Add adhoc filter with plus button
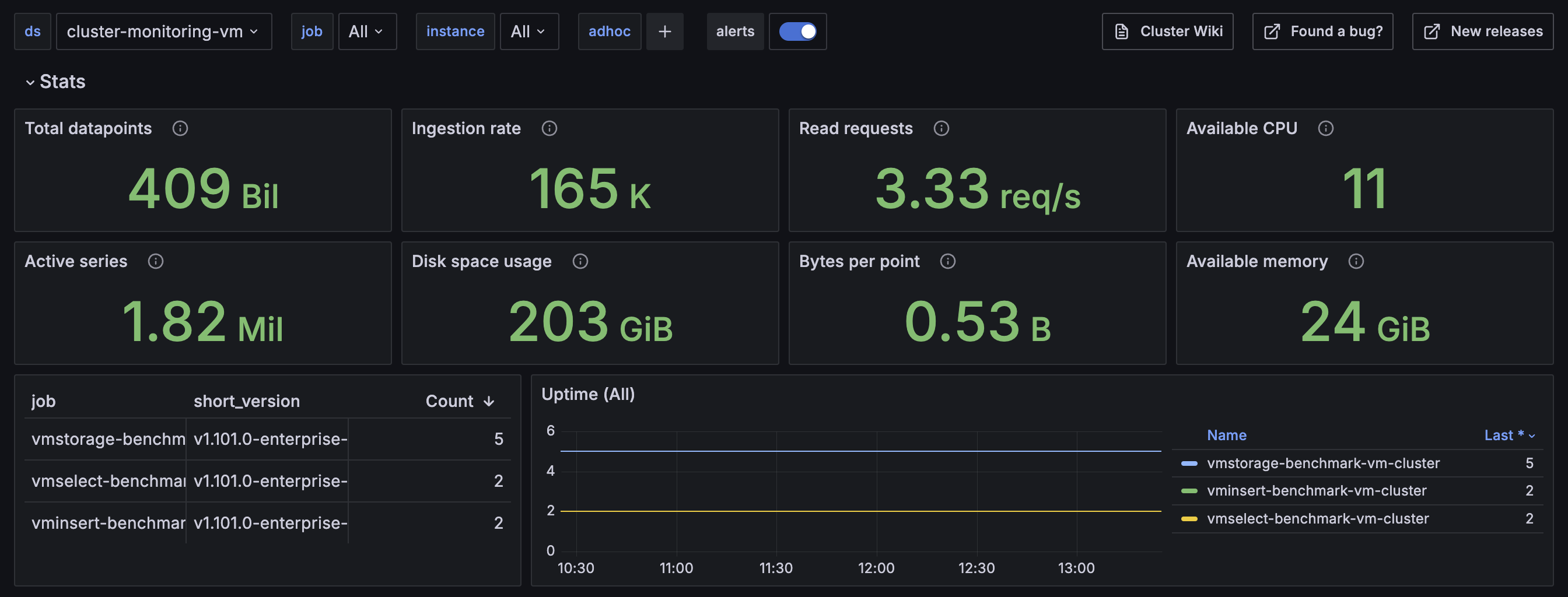The width and height of the screenshot is (1568, 597). 664,31
